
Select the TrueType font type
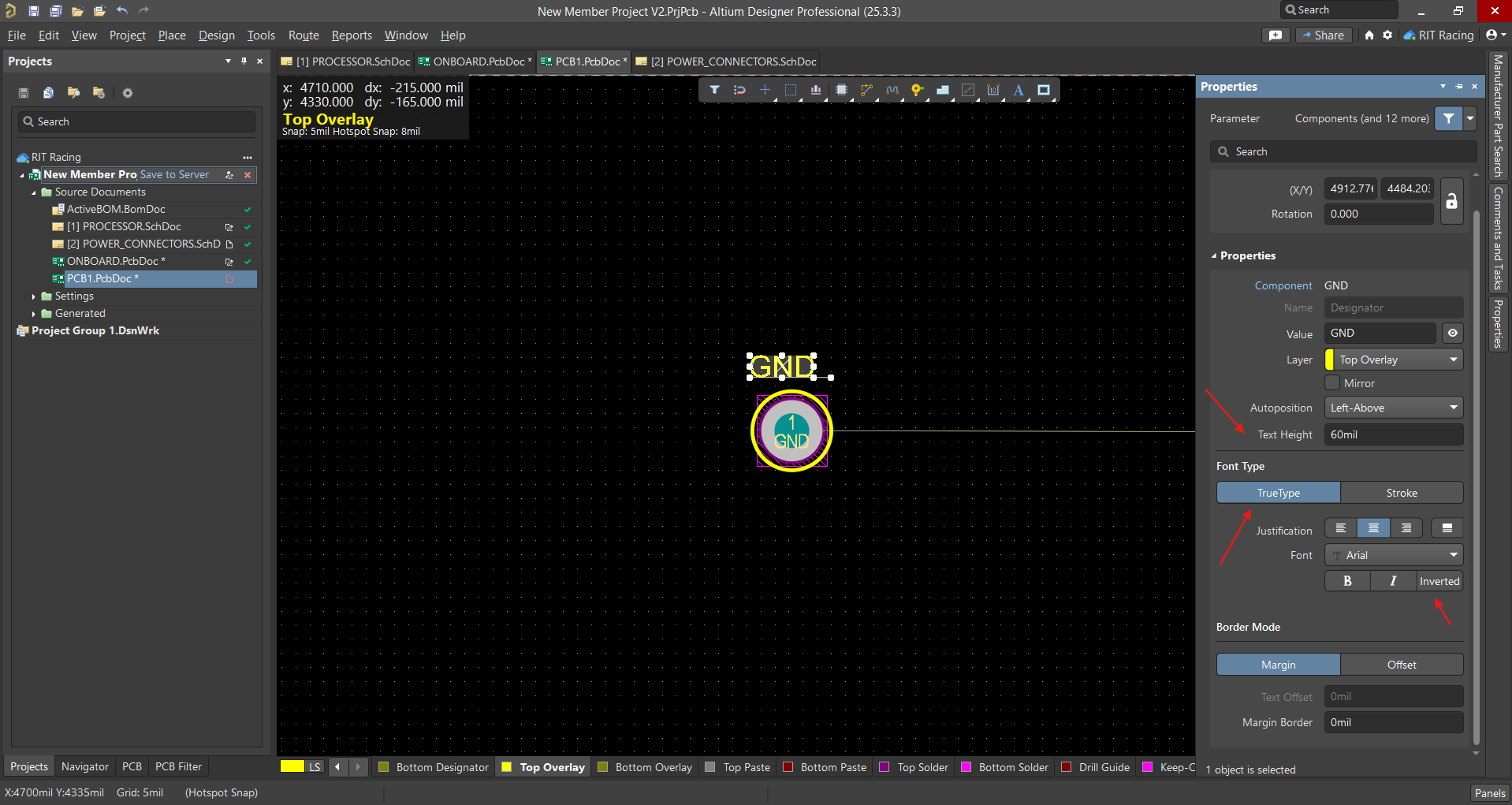coord(1278,493)
